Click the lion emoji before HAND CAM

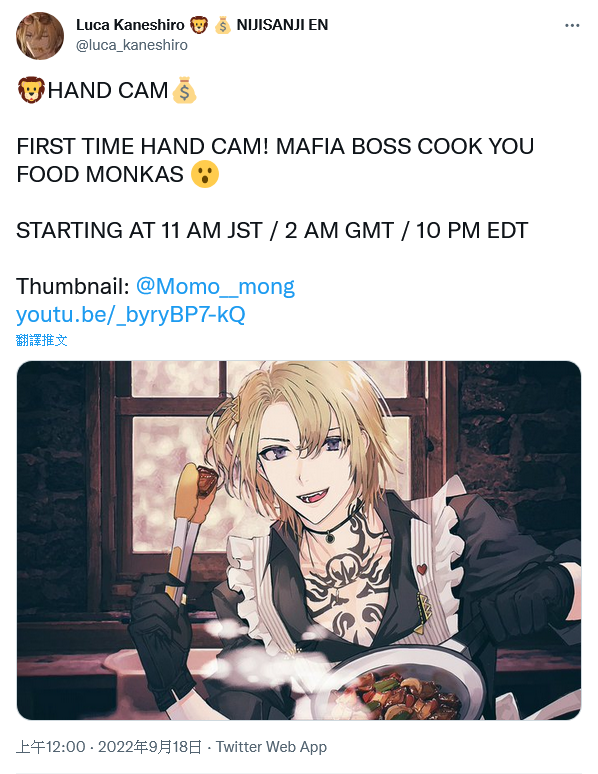[31, 90]
